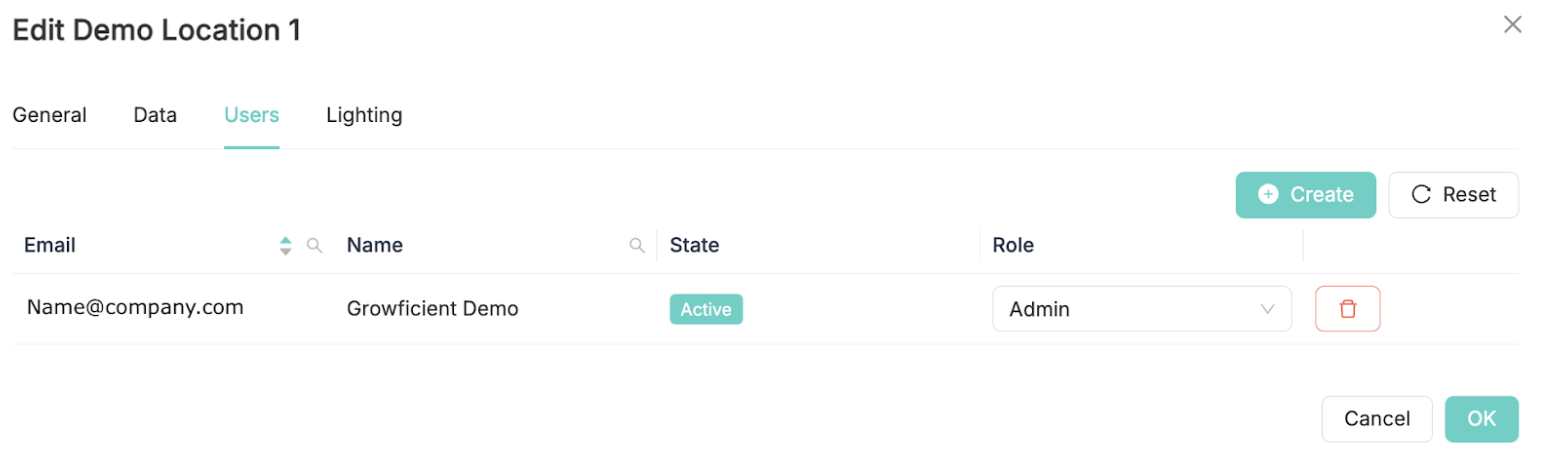The image size is (1544, 468).
Task: Click the Cancel button
Action: point(1377,419)
